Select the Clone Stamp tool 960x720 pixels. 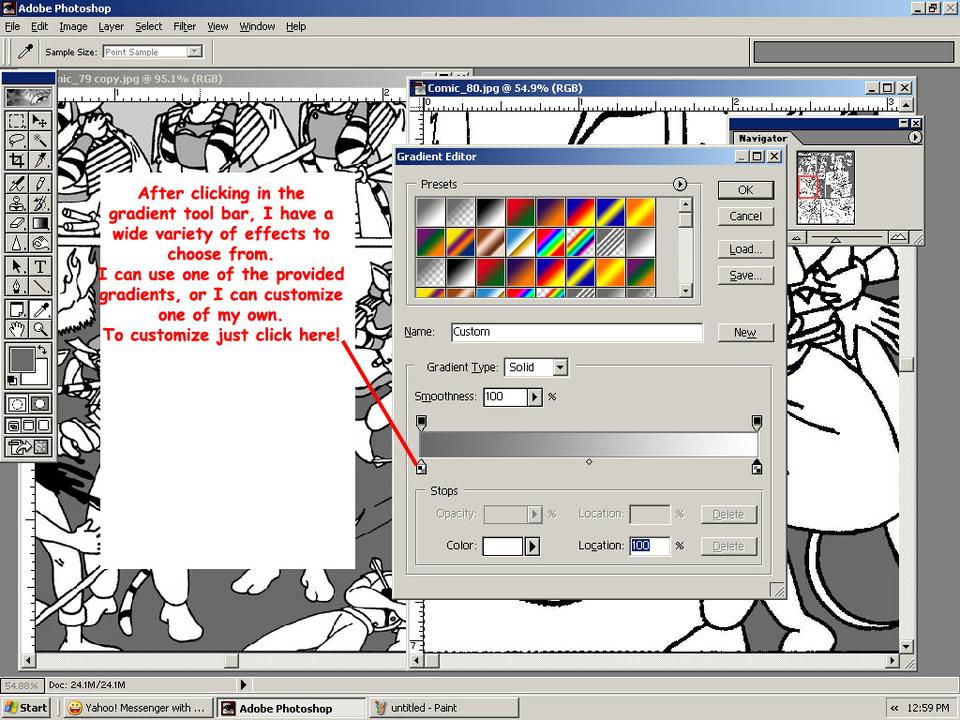[17, 203]
